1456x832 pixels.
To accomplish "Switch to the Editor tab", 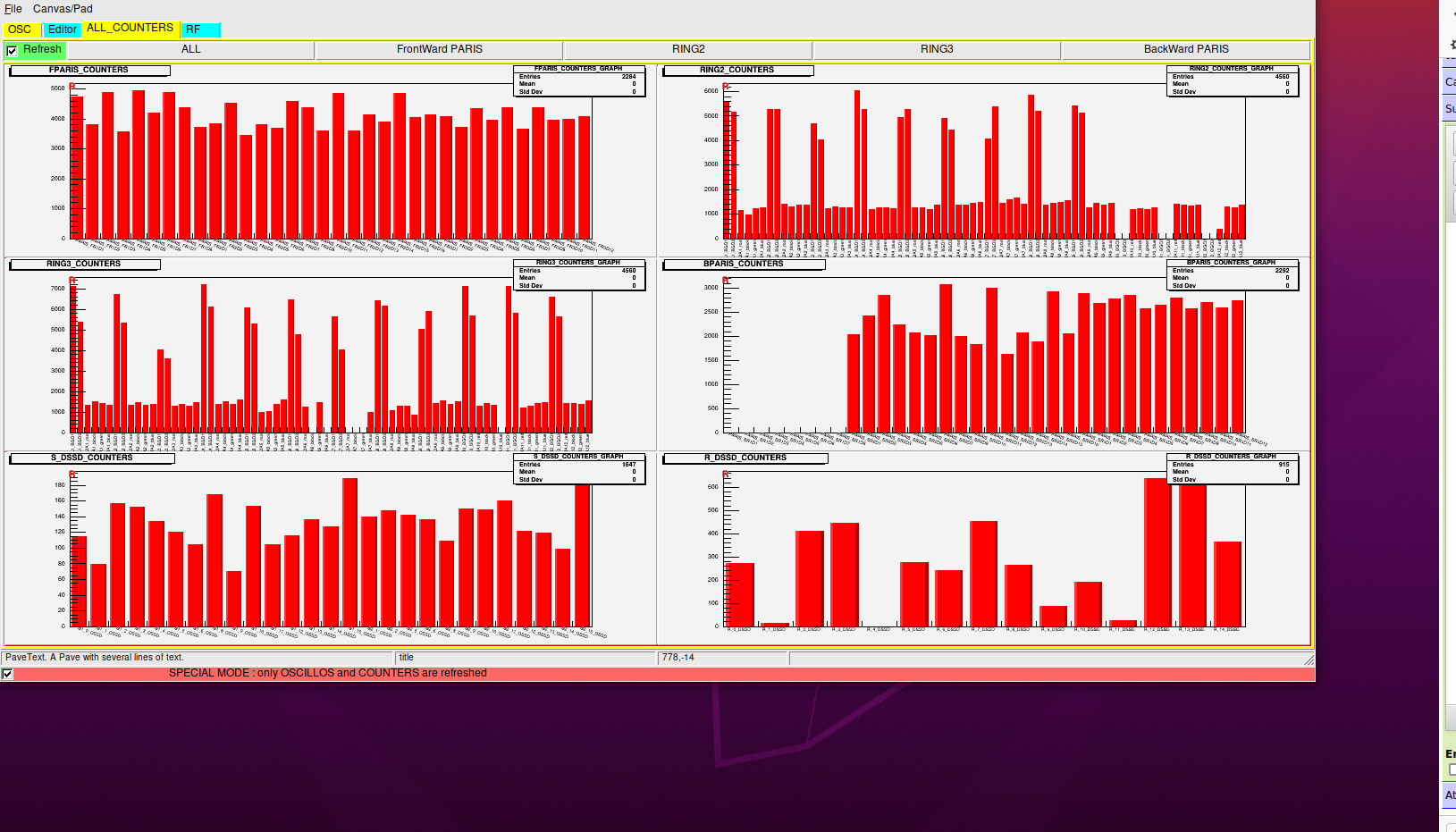I will 63,29.
